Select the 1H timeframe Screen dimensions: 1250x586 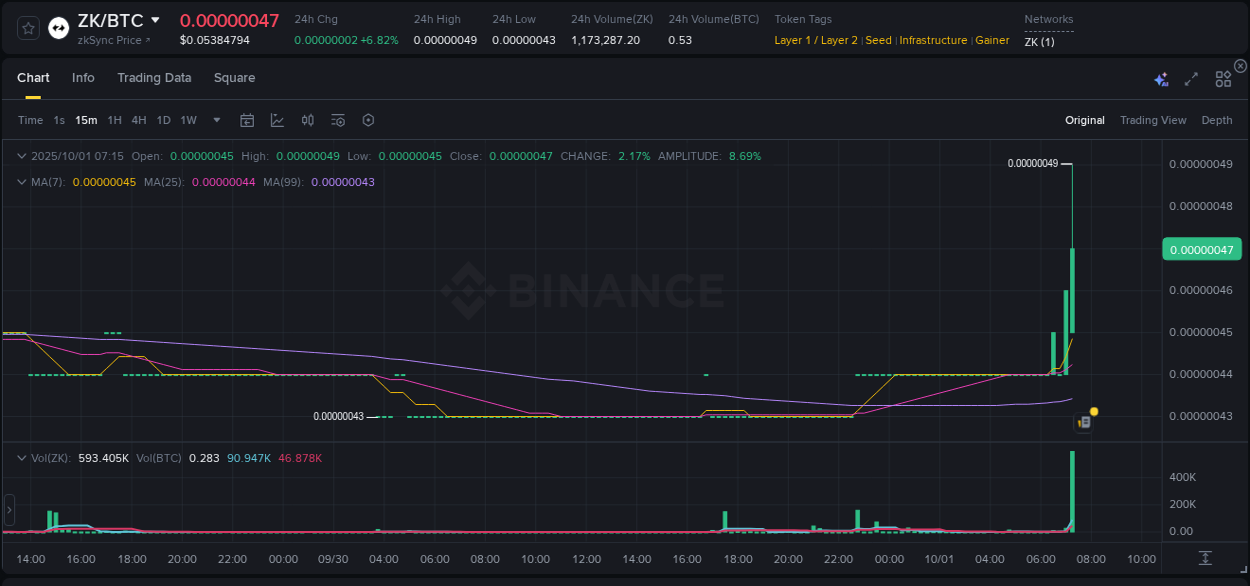[x=114, y=119]
